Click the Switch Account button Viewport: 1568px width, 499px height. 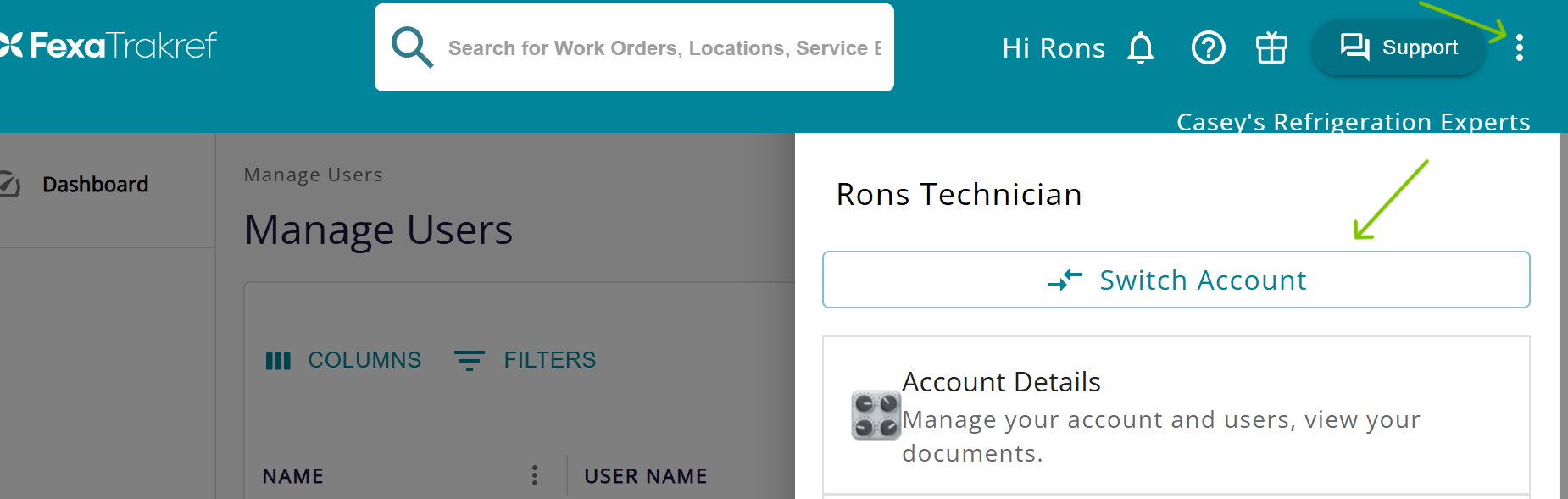pyautogui.click(x=1176, y=280)
